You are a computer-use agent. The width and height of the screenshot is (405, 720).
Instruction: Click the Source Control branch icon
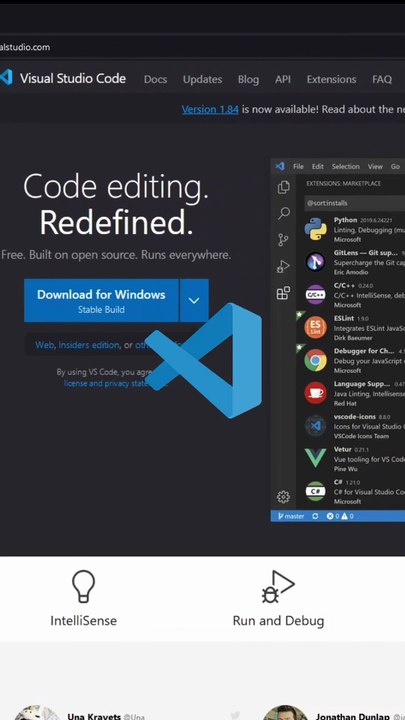click(x=283, y=239)
